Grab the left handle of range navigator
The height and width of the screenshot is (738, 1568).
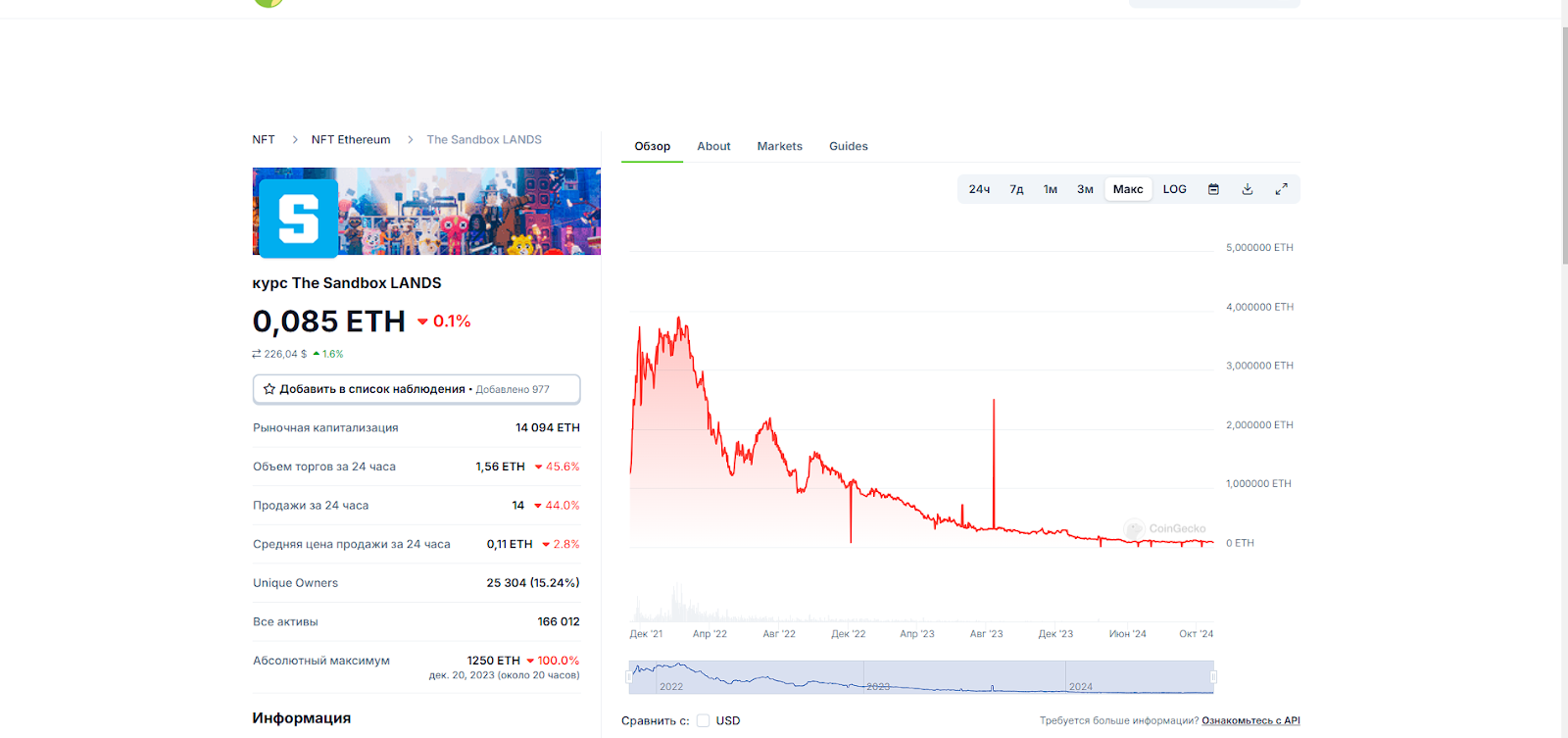629,677
